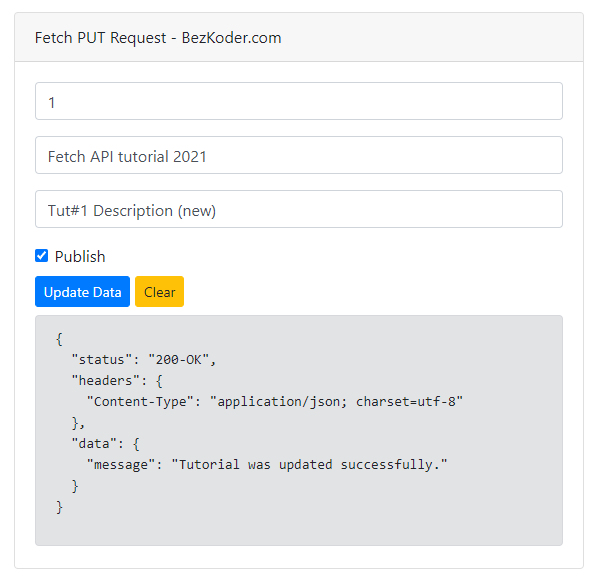Click the "data" key in the JSON output
This screenshot has height=580, width=600.
point(97,443)
